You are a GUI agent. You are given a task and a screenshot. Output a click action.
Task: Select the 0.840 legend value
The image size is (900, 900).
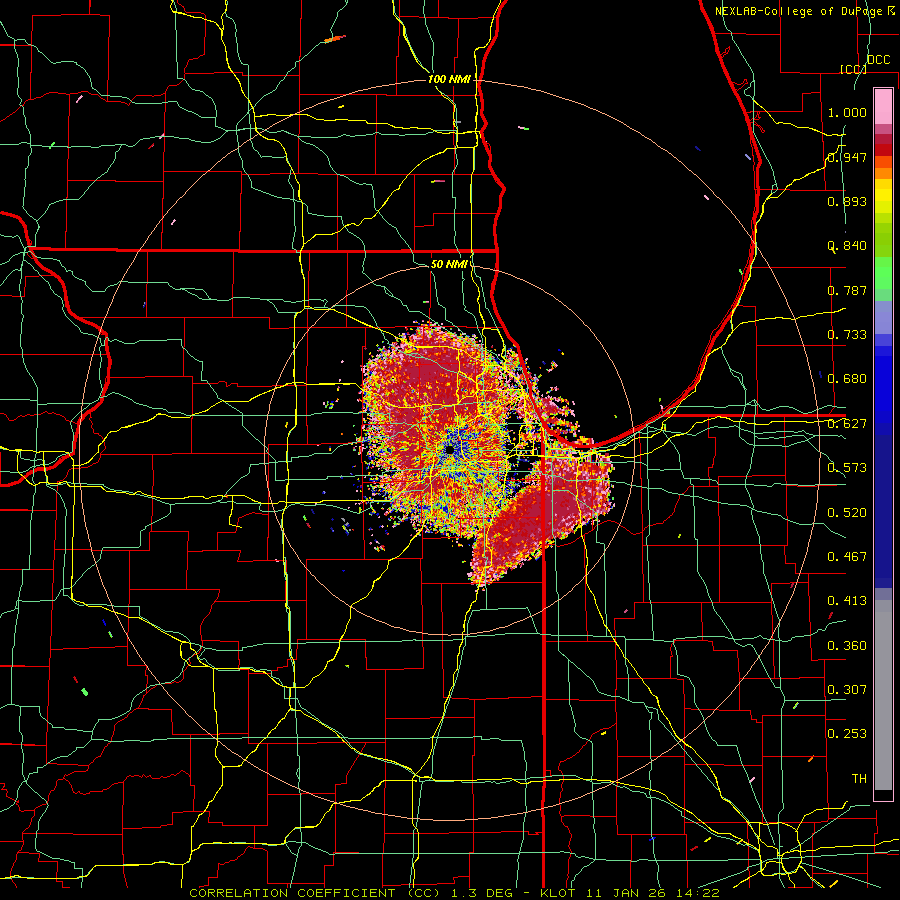tap(847, 246)
